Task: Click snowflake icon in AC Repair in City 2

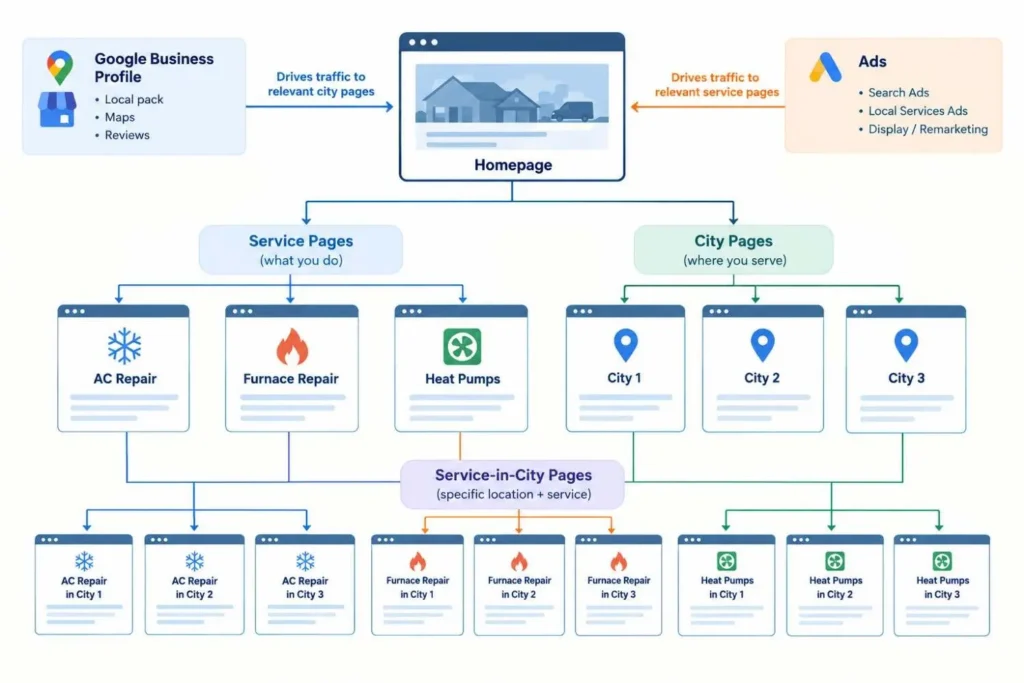Action: point(195,561)
